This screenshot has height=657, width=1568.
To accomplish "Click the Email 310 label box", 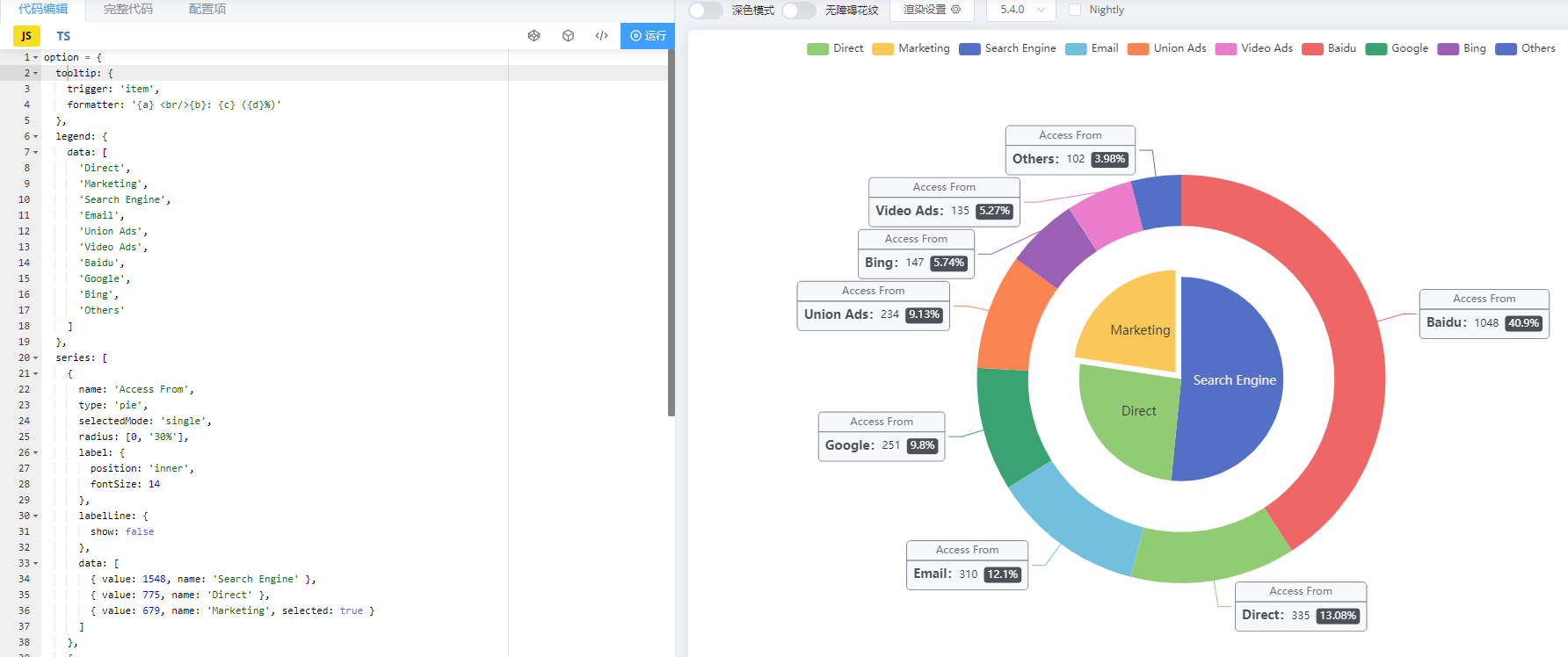I will (967, 565).
